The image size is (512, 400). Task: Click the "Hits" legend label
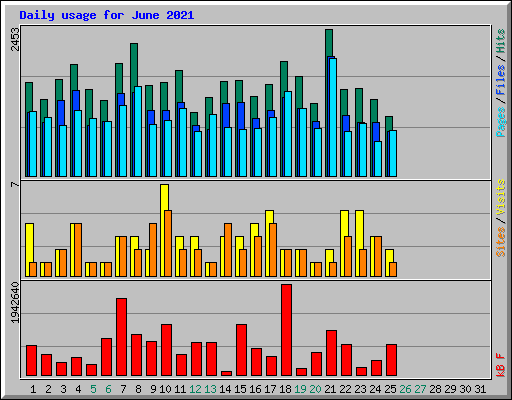(x=500, y=41)
